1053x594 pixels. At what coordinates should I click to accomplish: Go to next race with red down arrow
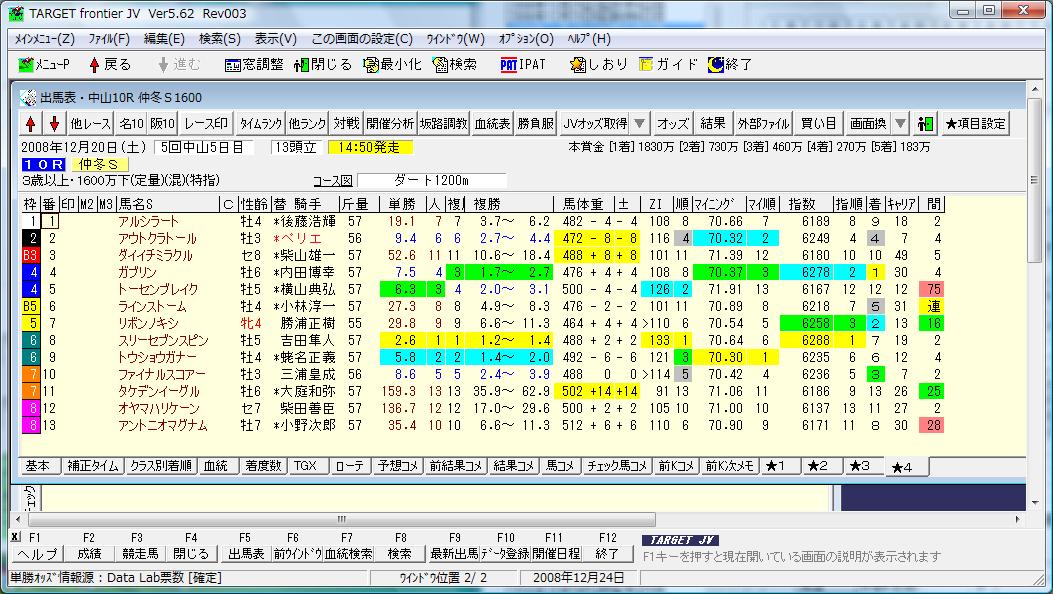55,123
